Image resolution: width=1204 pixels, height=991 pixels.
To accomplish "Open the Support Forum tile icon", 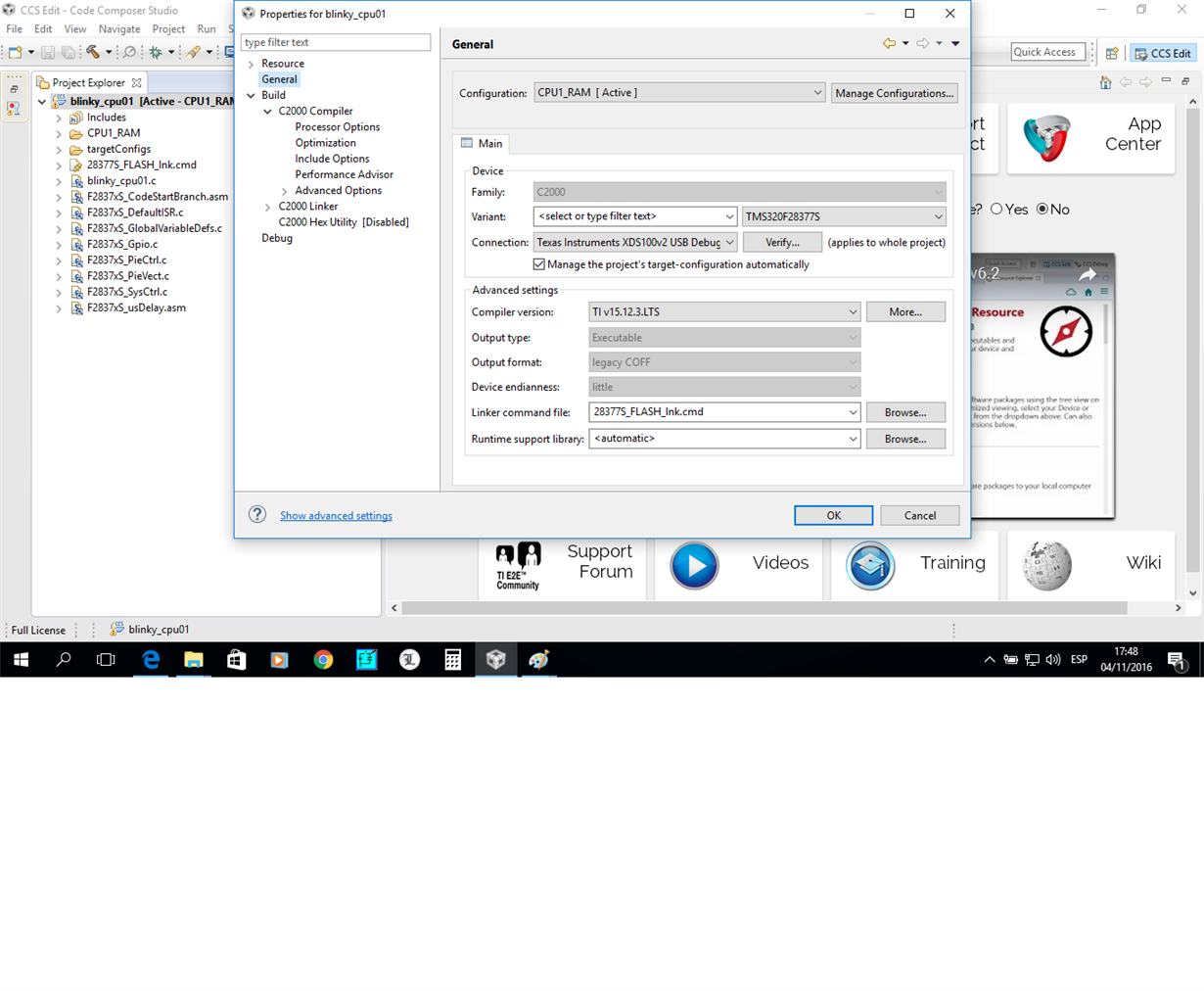I will [x=518, y=566].
